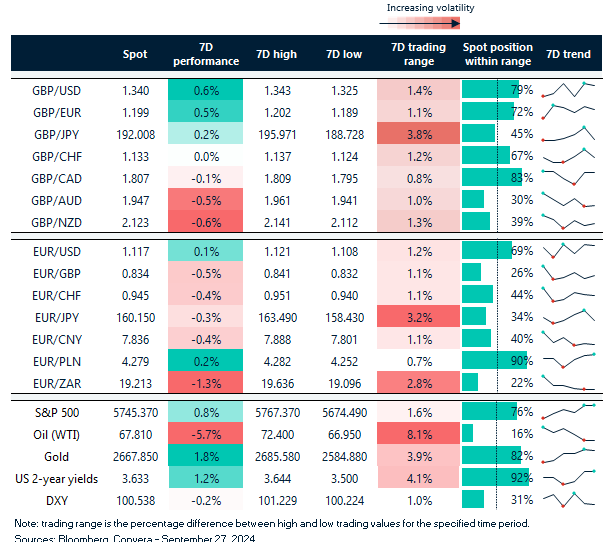Click EUR/JPY trading range cell 3.2%
606x542 pixels.
pyautogui.click(x=419, y=316)
